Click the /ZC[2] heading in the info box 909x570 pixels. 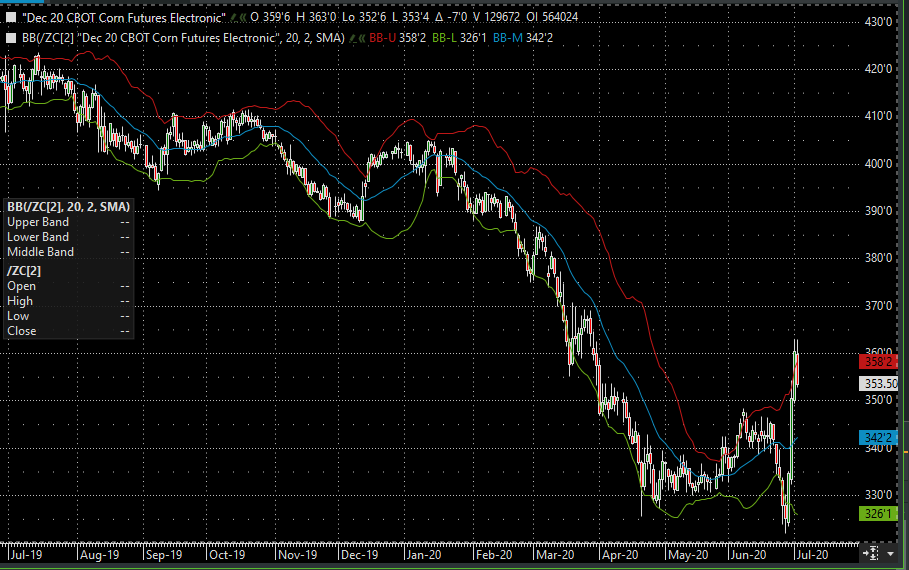click(24, 271)
